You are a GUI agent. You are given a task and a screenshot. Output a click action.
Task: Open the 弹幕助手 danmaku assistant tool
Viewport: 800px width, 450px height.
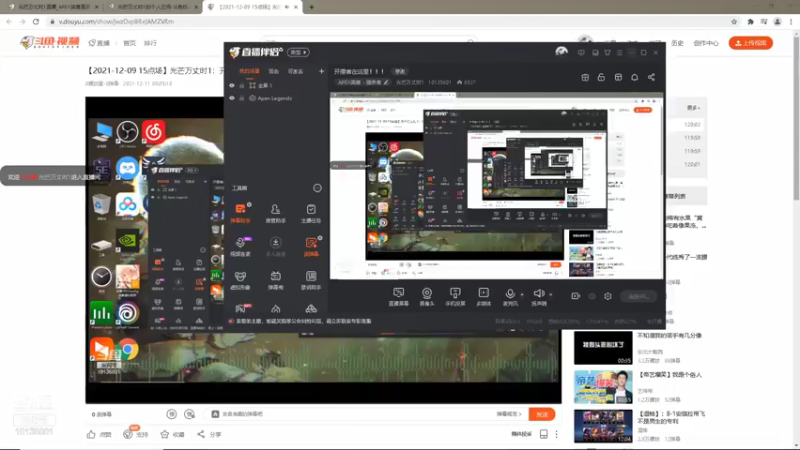[x=240, y=213]
